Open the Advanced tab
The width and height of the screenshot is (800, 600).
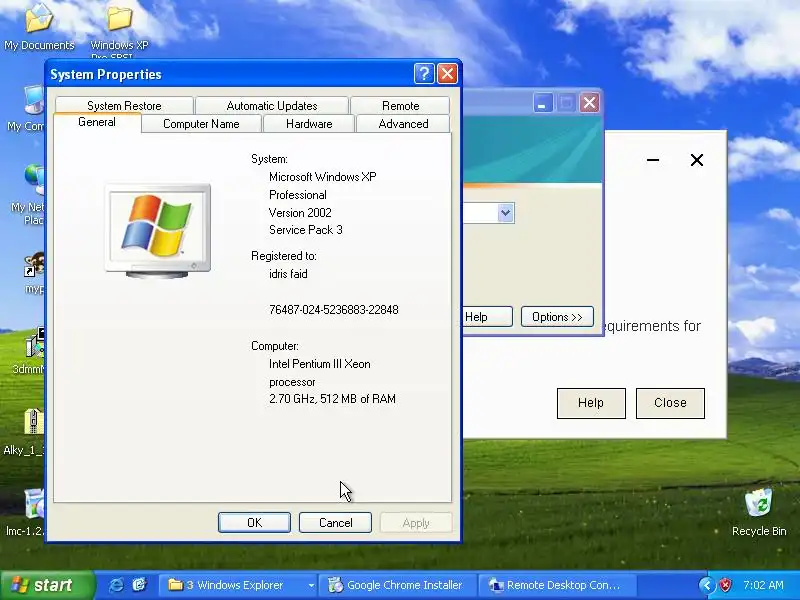click(403, 124)
